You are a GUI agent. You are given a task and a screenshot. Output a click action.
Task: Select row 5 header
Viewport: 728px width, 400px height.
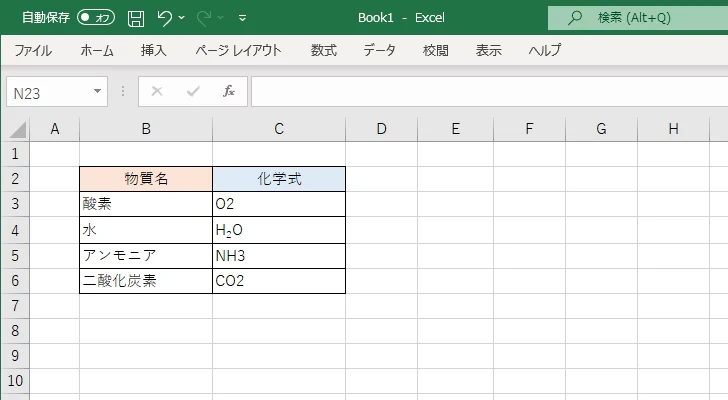15,256
